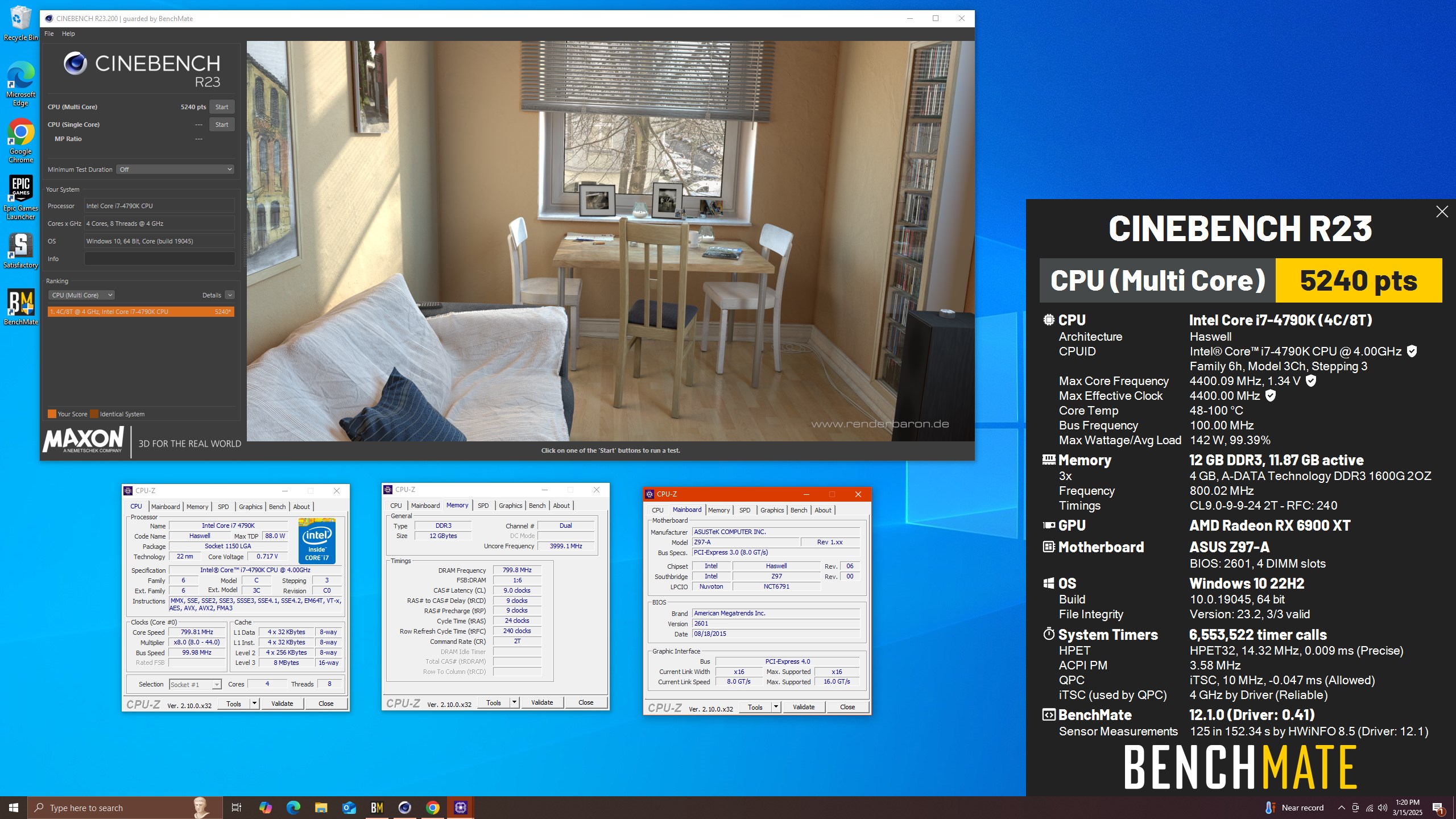This screenshot has height=819, width=1456.
Task: Open the Epic Games Launcher desktop icon
Action: coord(20,197)
